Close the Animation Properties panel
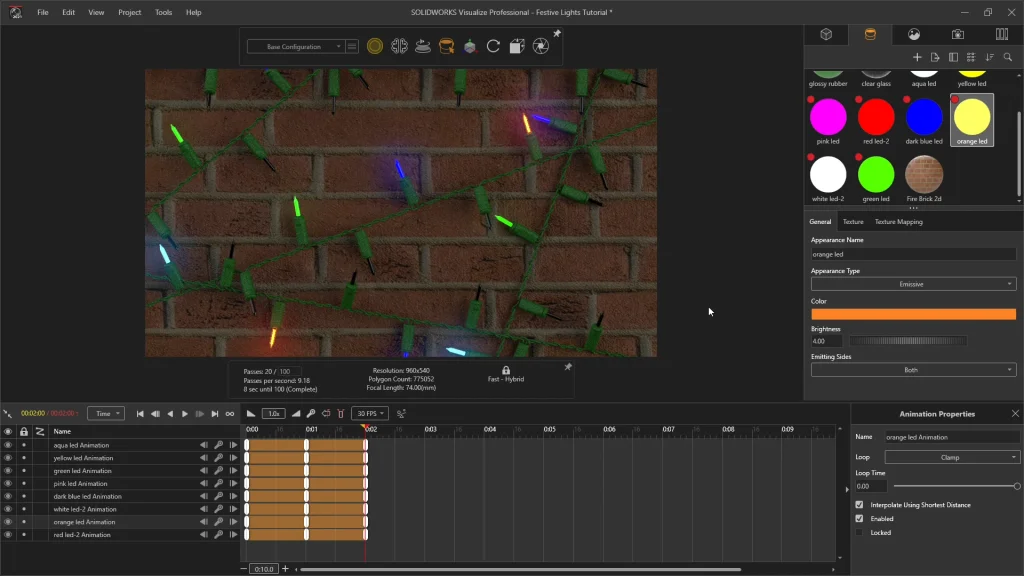Screen dimensions: 1024x576 1015,414
